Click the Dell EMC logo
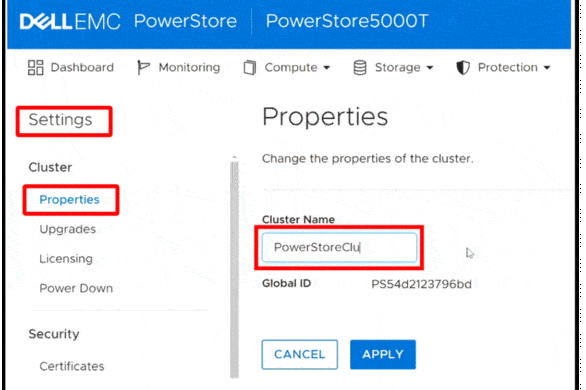Viewport: 586px width, 390px height. click(70, 21)
